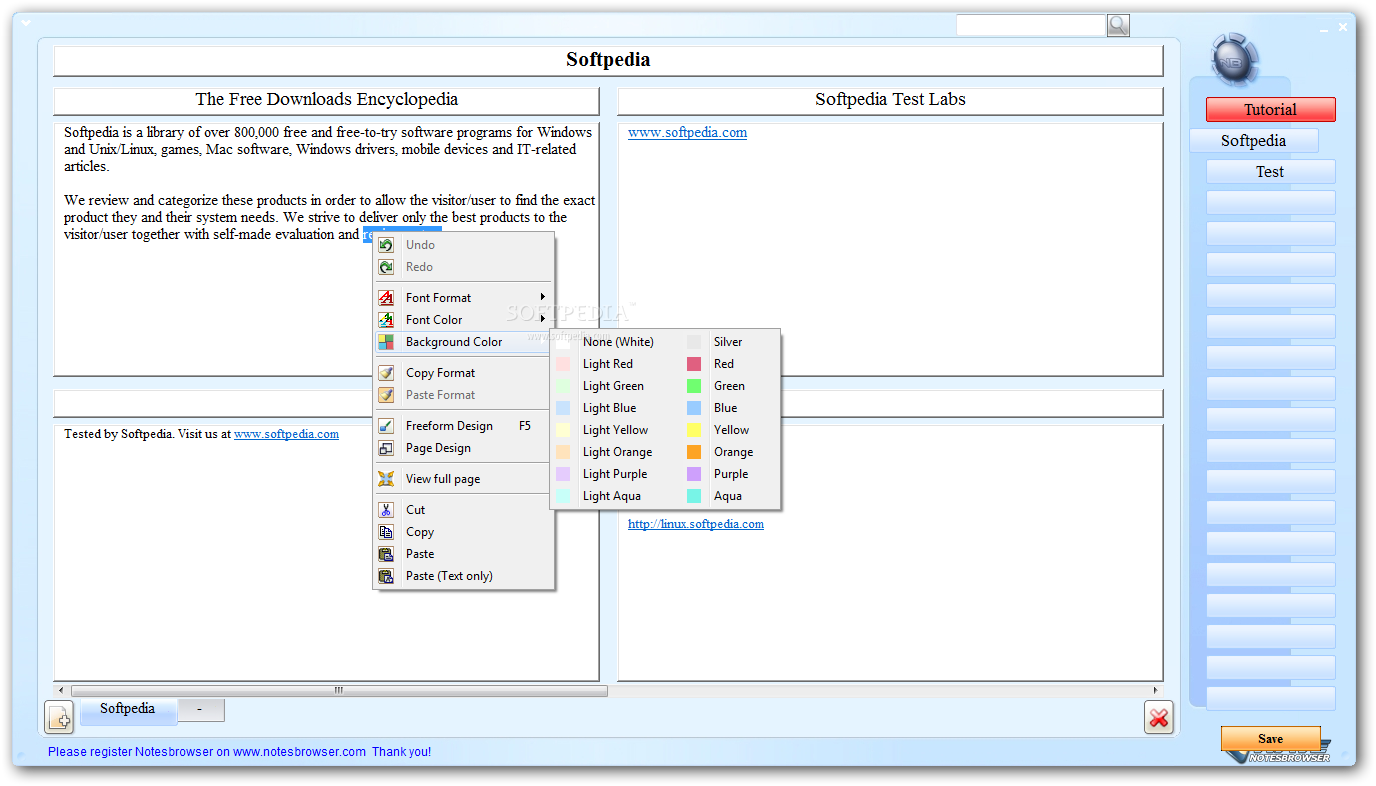
Task: Expand the Font Format submenu arrow
Action: [x=543, y=297]
